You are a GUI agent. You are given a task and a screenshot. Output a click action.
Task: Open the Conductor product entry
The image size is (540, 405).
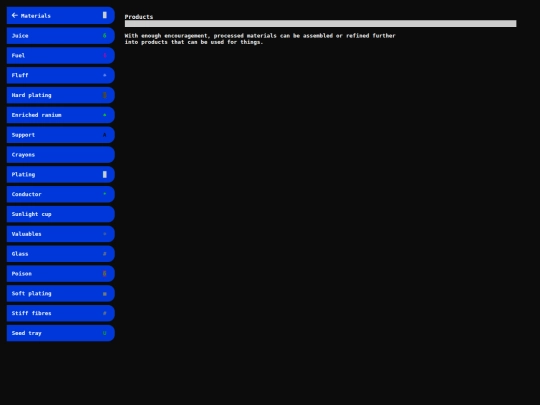click(x=61, y=194)
